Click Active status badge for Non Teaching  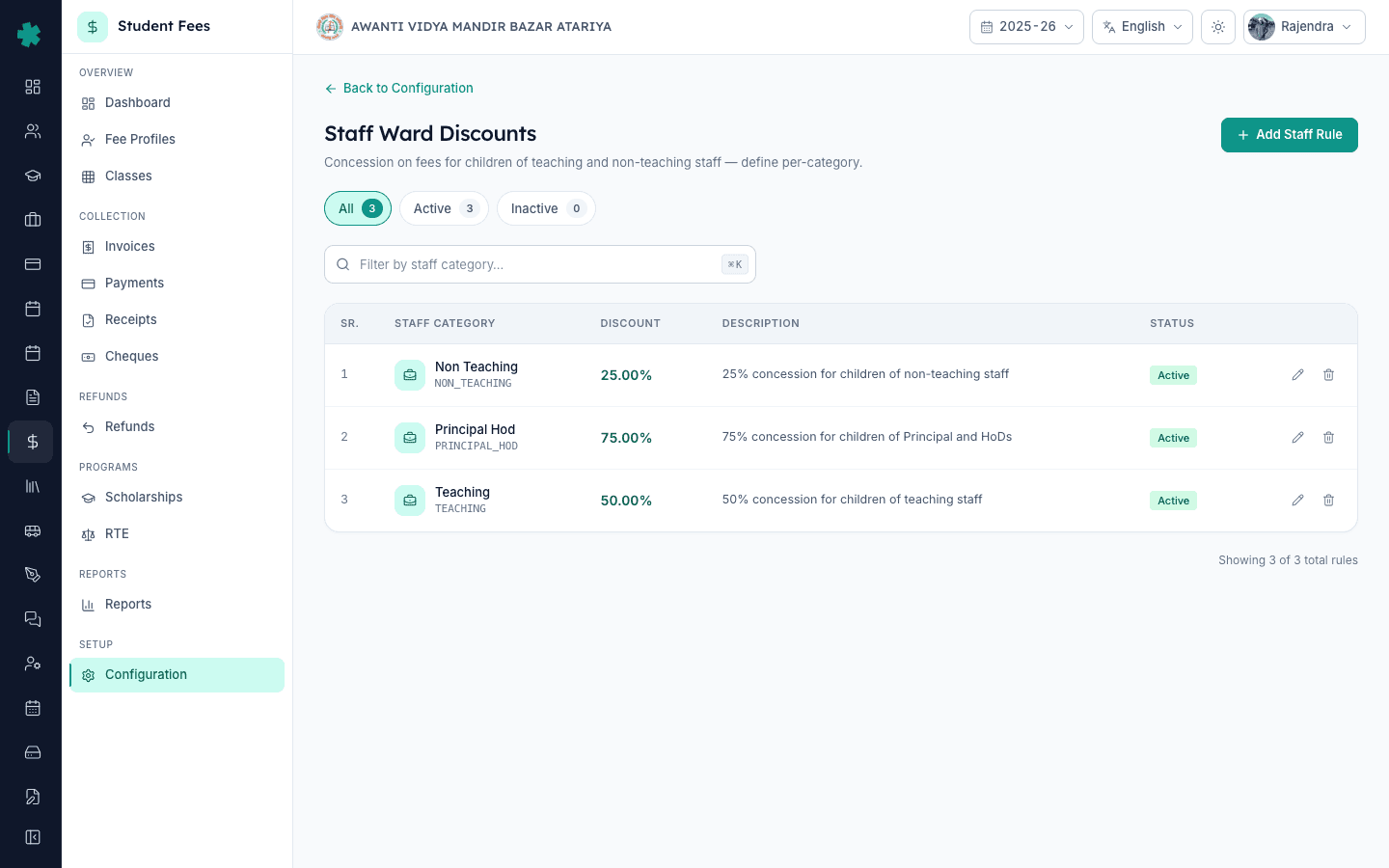click(1173, 375)
